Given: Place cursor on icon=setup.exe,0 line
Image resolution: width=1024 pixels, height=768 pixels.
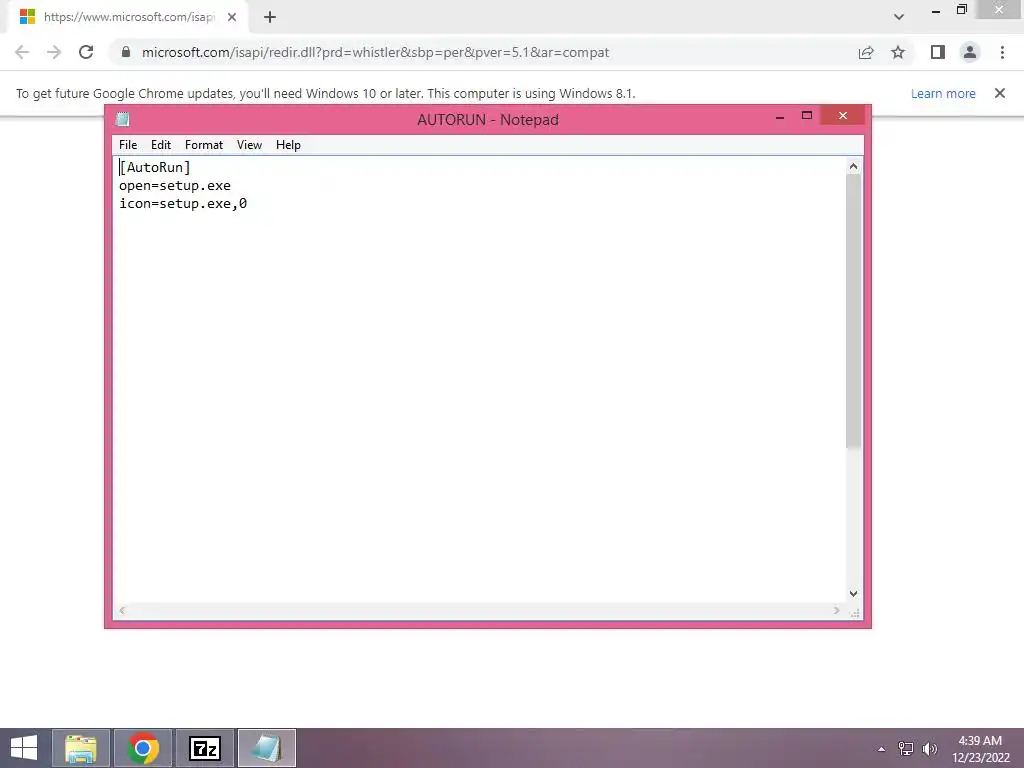Looking at the screenshot, I should pyautogui.click(x=183, y=204).
